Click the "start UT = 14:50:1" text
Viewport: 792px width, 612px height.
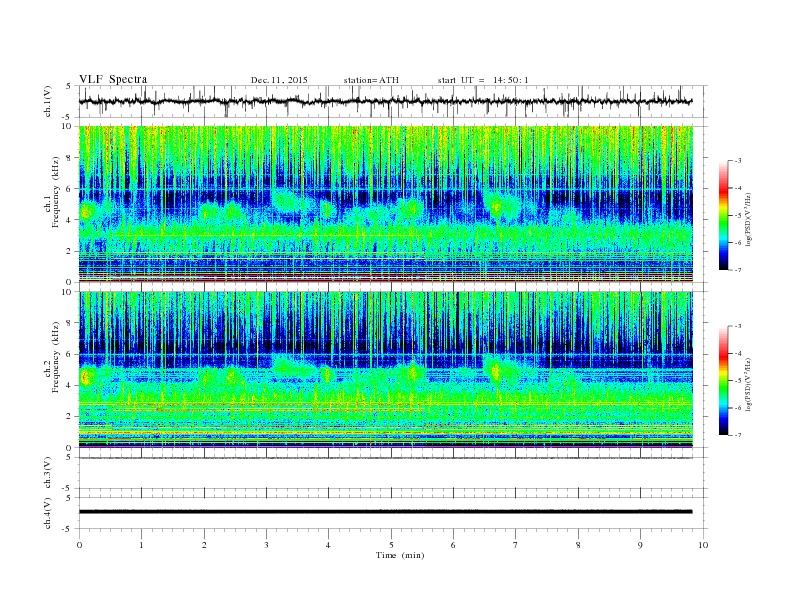[x=483, y=80]
